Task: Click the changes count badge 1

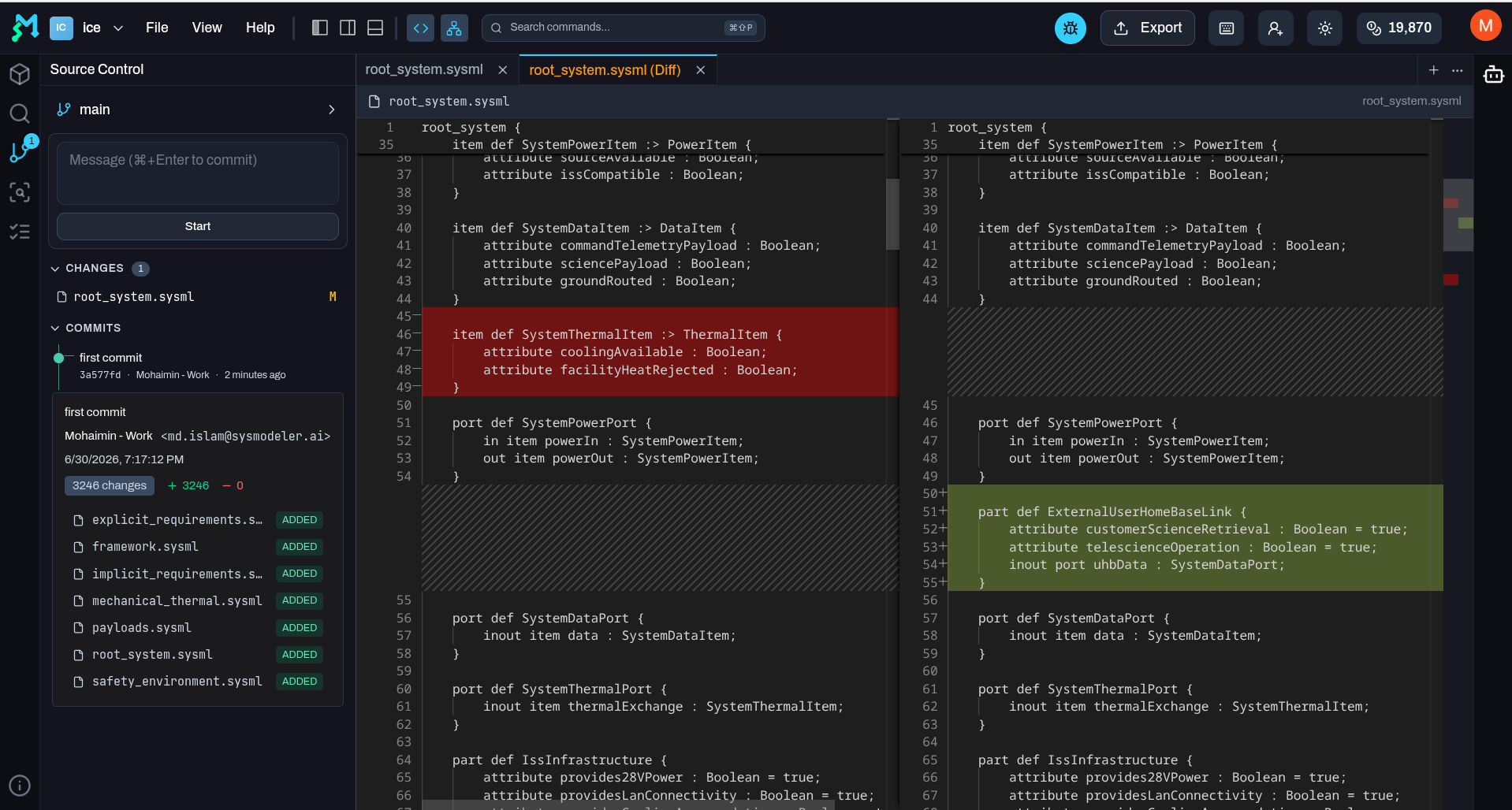Action: click(x=140, y=269)
